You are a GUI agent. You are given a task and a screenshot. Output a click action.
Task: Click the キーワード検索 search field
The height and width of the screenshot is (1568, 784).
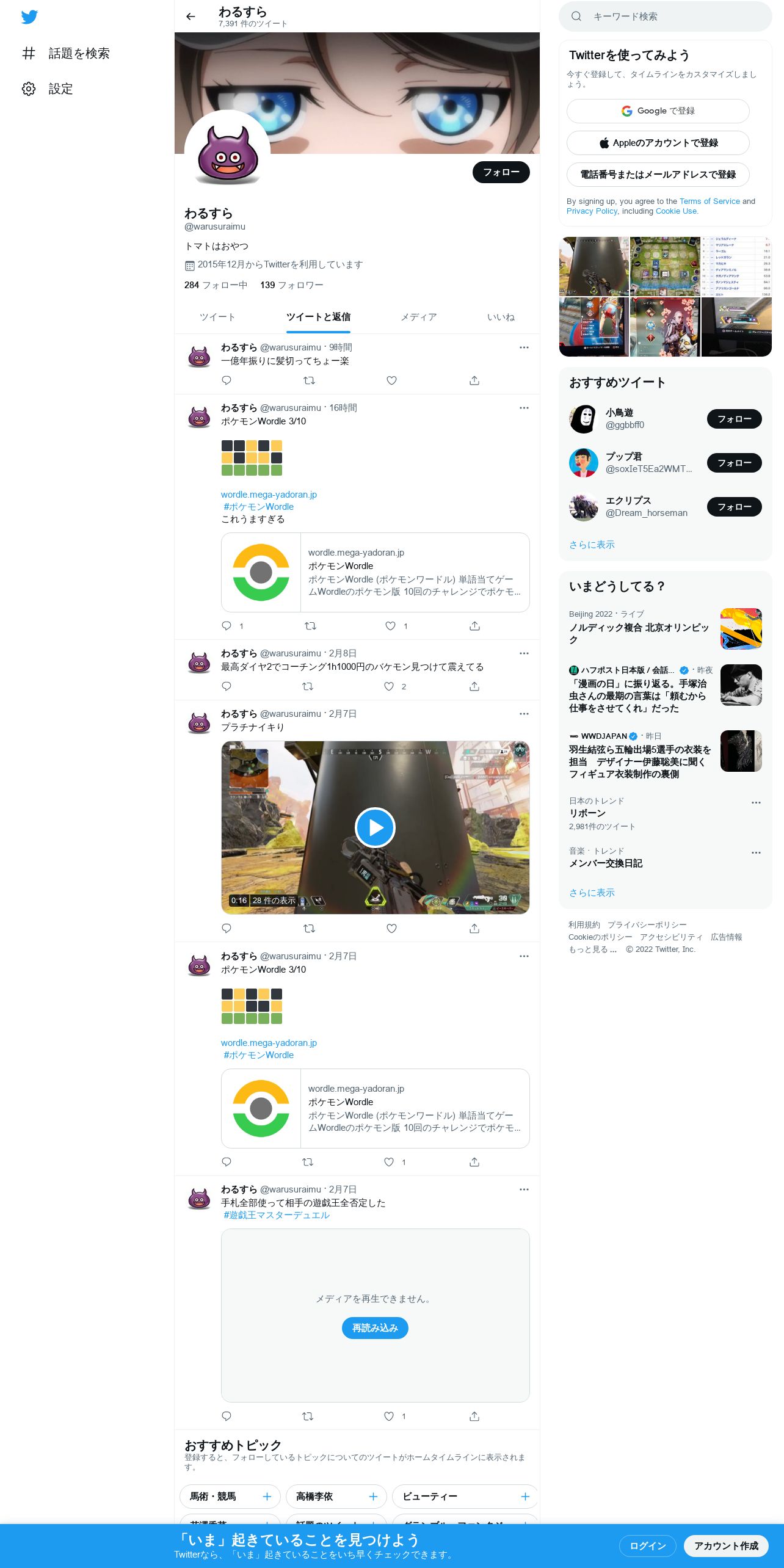coord(665,16)
